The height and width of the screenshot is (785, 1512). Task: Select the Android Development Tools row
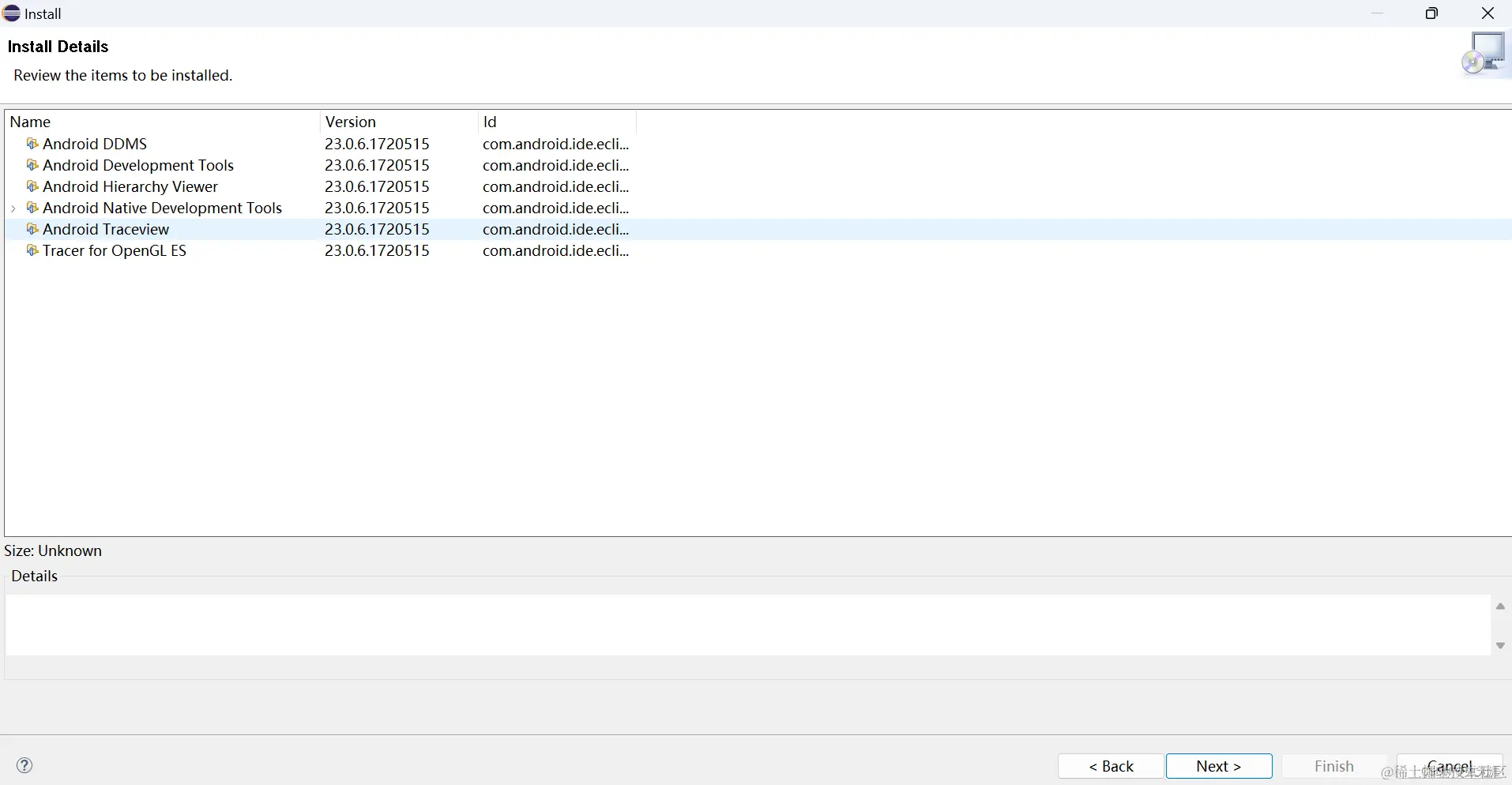(x=758, y=165)
